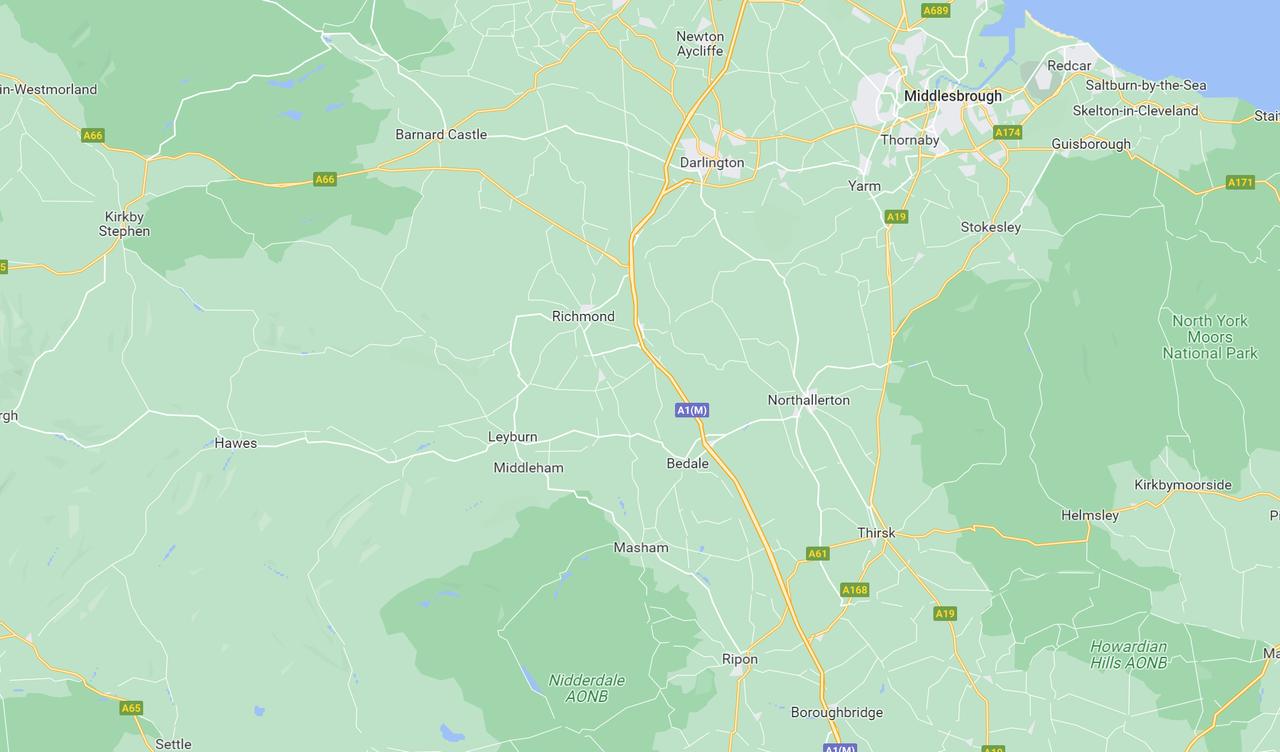Click the A61 road shield near Thirsk
Viewport: 1280px width, 752px height.
coord(818,553)
